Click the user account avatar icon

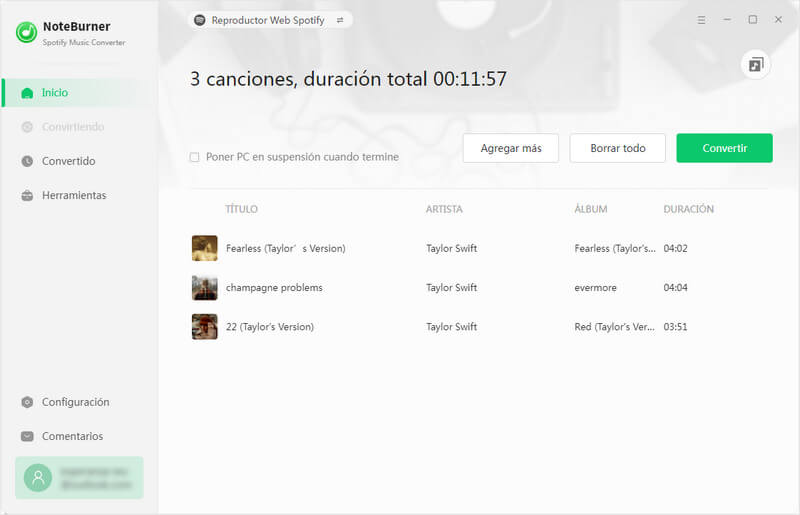pyautogui.click(x=38, y=478)
